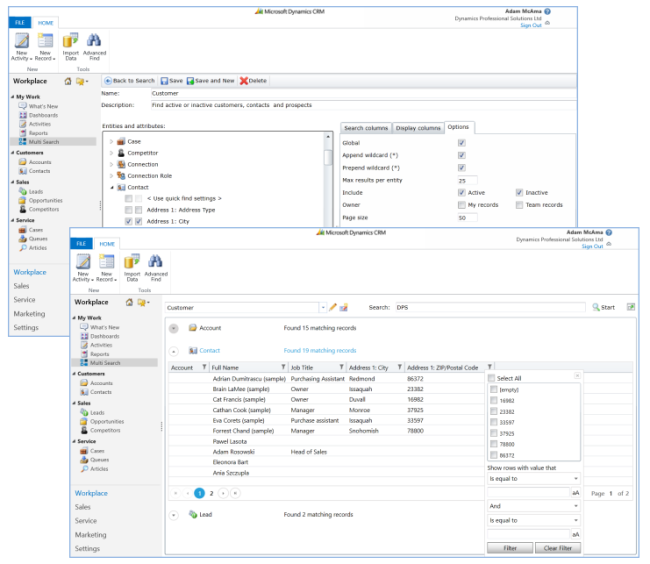Click Import Data icon in front window ribbon

coord(132,261)
